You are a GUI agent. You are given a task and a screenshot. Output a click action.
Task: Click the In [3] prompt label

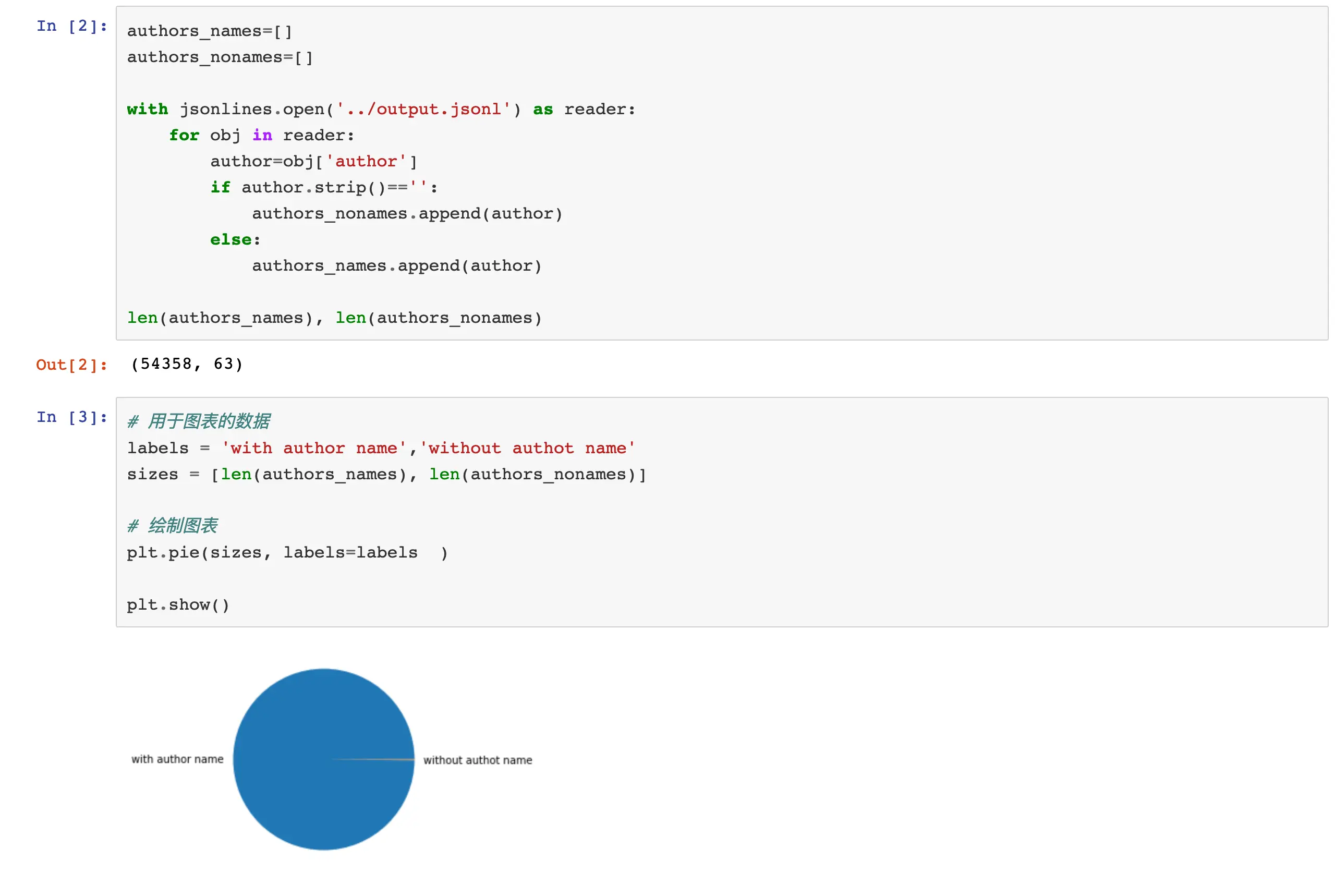[x=71, y=417]
